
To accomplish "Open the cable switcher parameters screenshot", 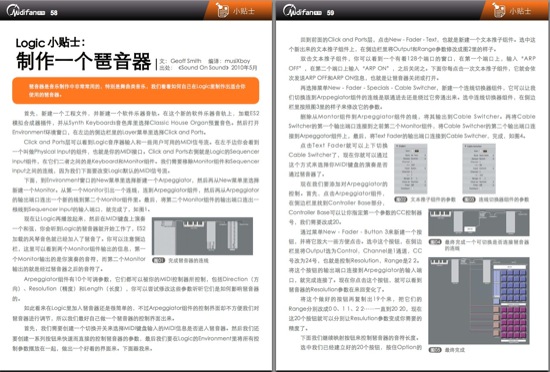I will pyautogui.click(x=479, y=169).
